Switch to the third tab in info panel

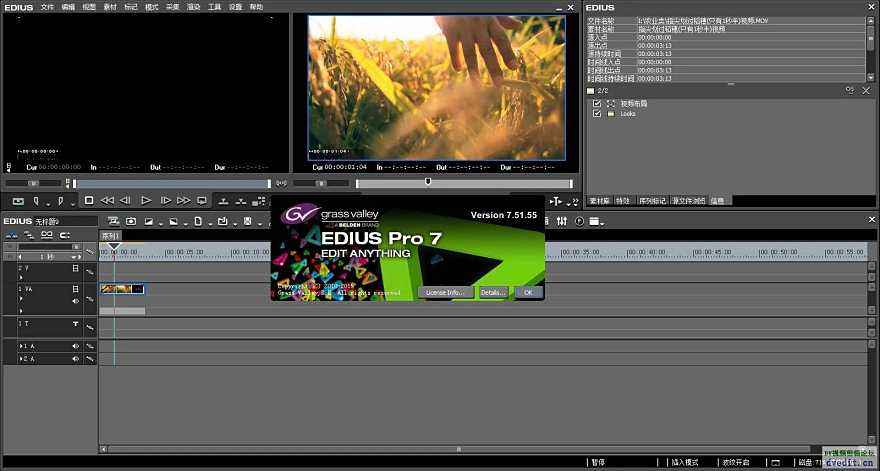click(653, 200)
